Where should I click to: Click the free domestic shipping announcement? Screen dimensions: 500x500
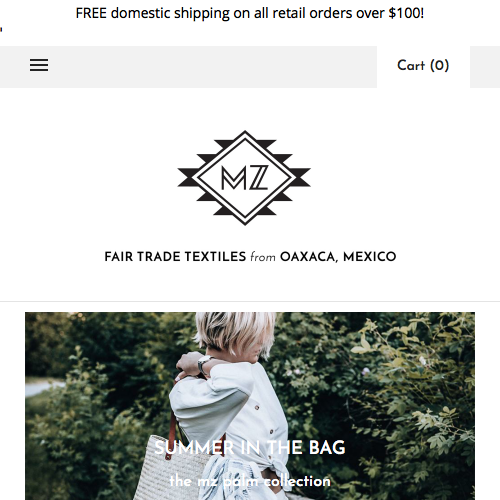(250, 13)
